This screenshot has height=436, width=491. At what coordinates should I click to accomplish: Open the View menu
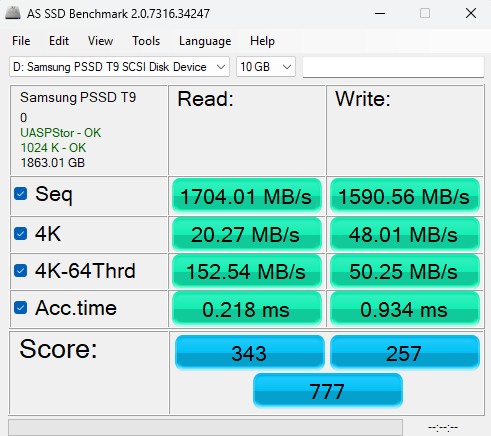coord(100,41)
